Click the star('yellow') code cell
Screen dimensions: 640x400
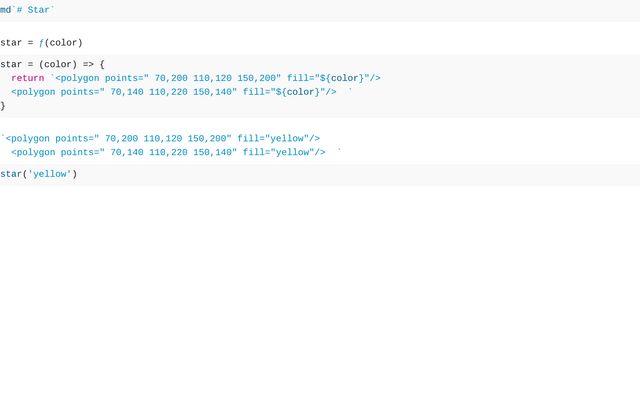38,174
